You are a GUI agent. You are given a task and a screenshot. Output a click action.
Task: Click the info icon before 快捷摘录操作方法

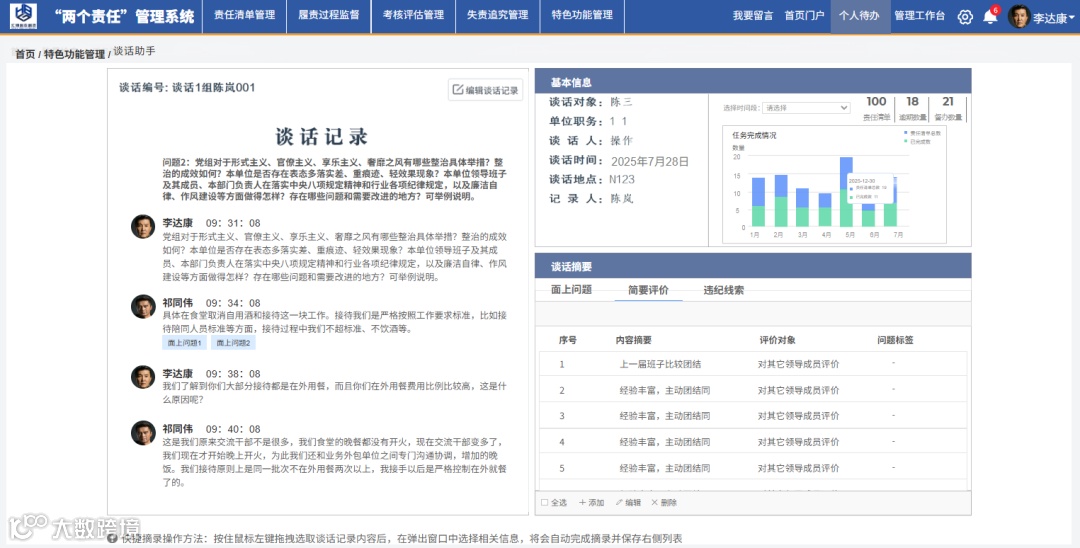pyautogui.click(x=112, y=538)
